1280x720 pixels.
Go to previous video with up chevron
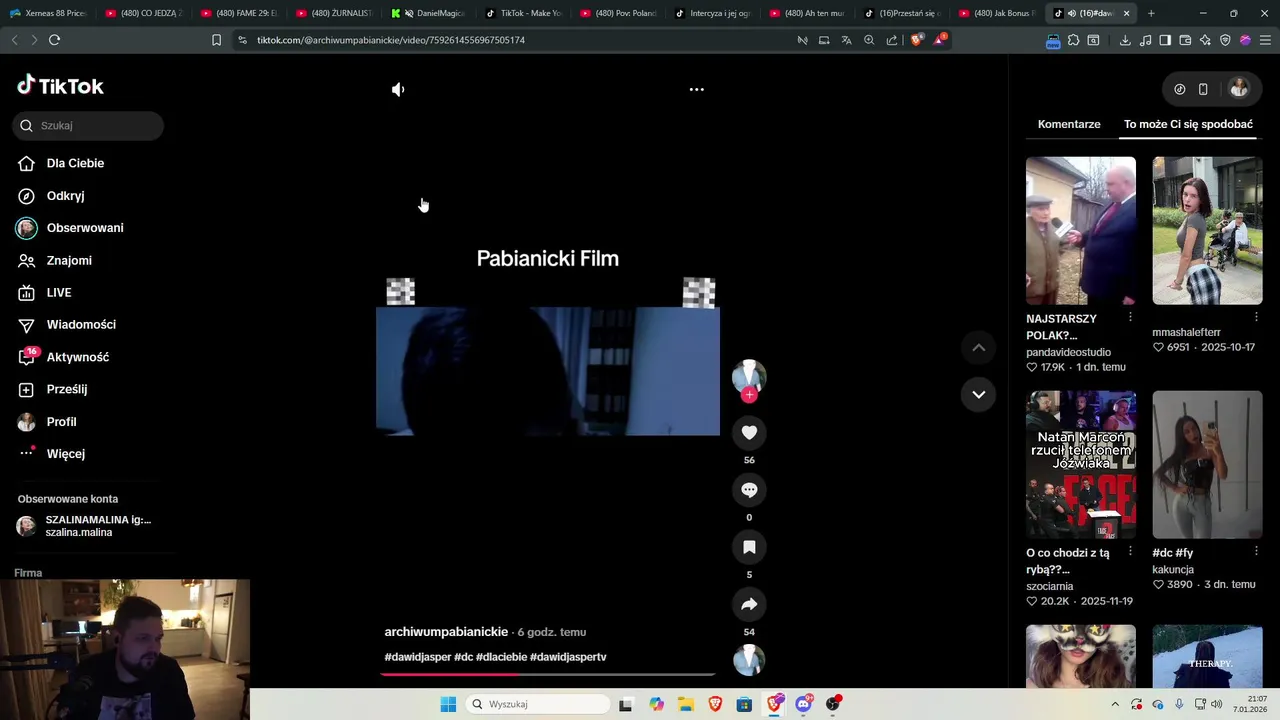click(x=979, y=347)
